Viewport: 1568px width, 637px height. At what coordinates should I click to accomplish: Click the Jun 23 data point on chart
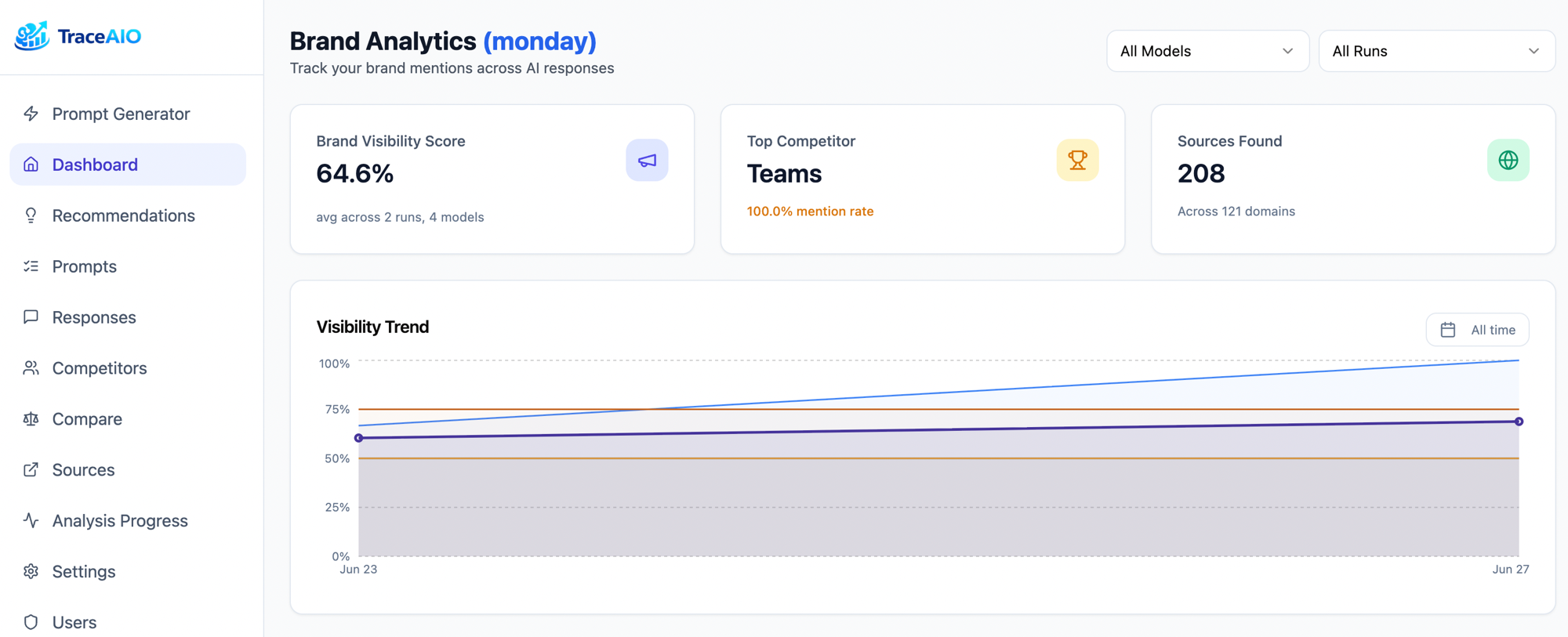(358, 438)
